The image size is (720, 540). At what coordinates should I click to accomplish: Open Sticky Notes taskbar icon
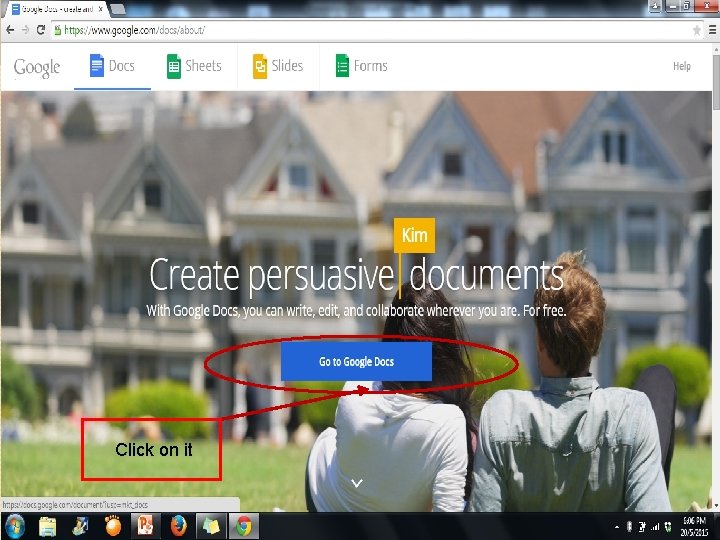click(211, 526)
